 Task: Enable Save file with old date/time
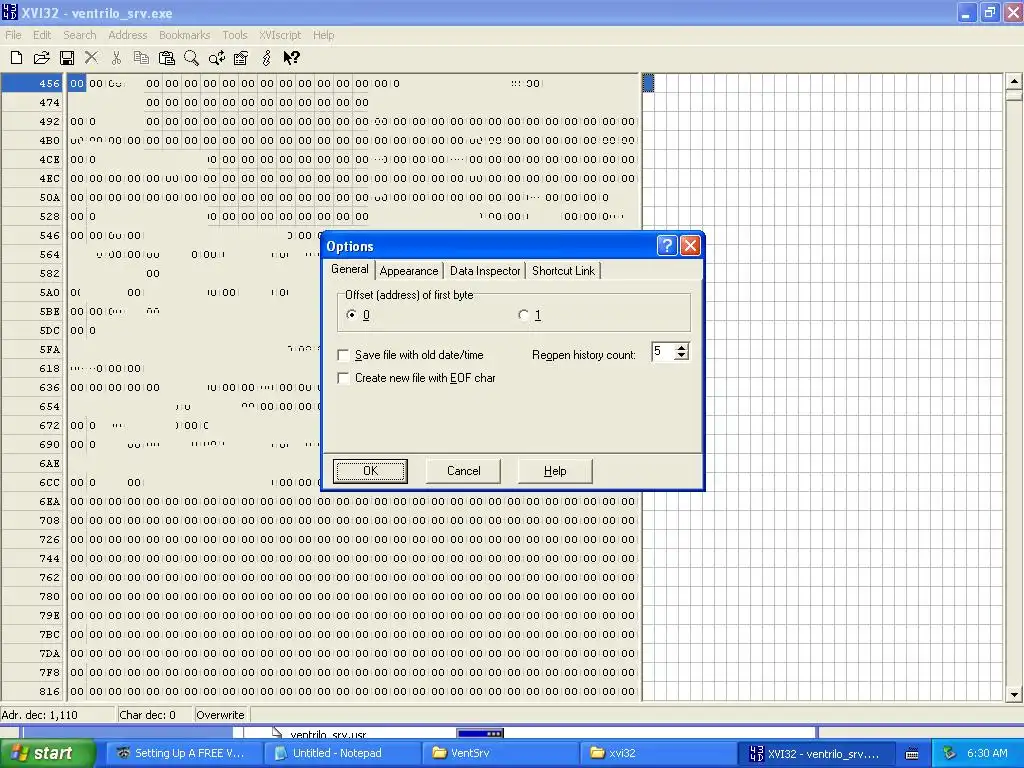coord(343,355)
